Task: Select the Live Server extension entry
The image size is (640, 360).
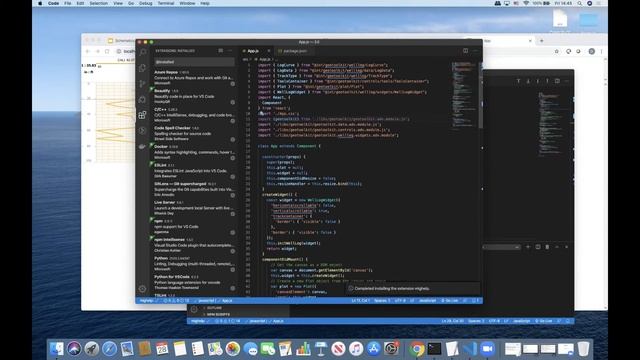Action: (x=194, y=208)
